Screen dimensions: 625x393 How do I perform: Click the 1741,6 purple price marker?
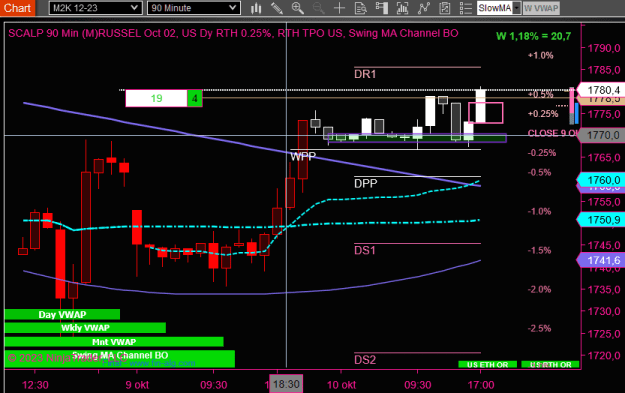pyautogui.click(x=601, y=260)
